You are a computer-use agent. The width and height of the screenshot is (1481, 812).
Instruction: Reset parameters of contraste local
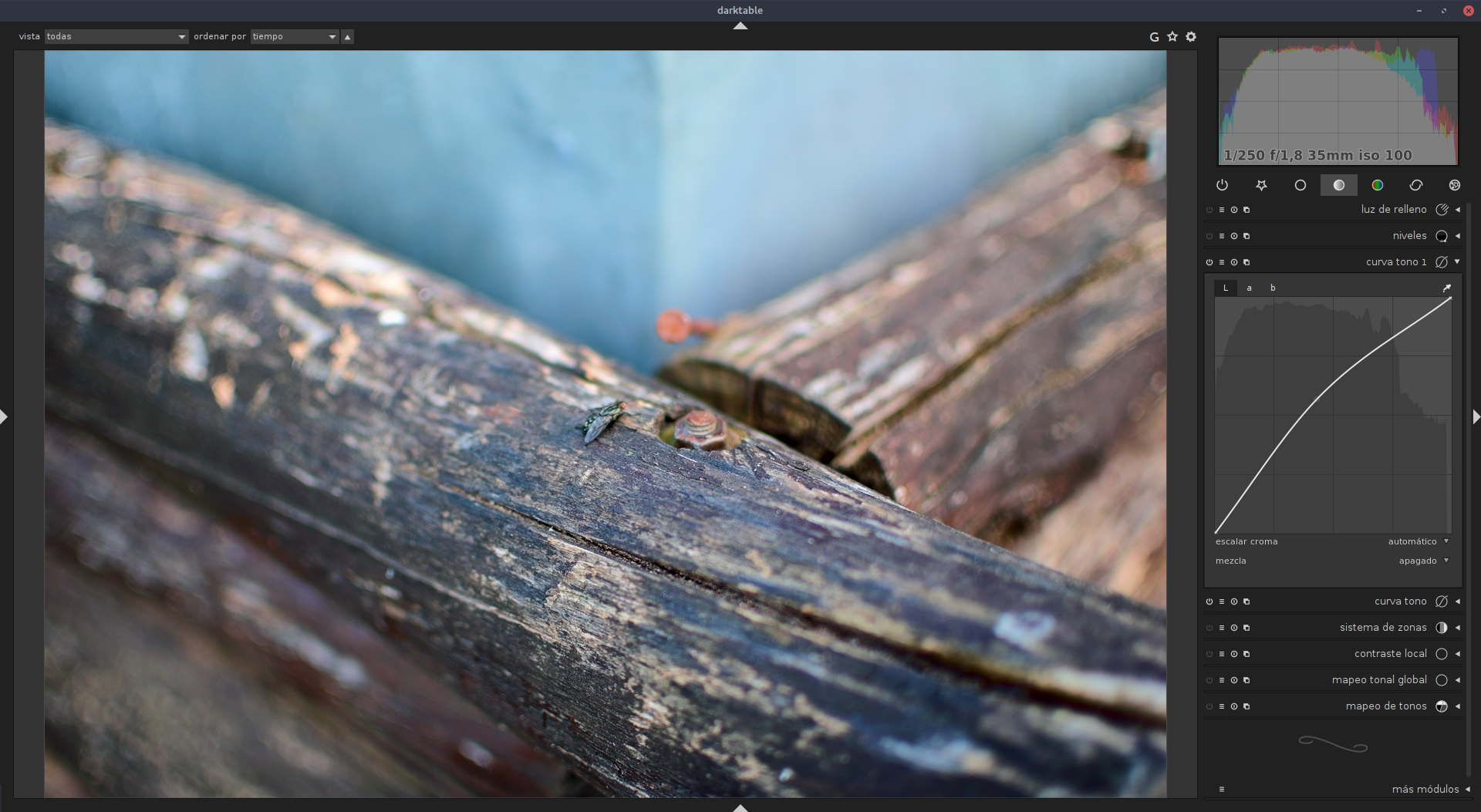1234,654
